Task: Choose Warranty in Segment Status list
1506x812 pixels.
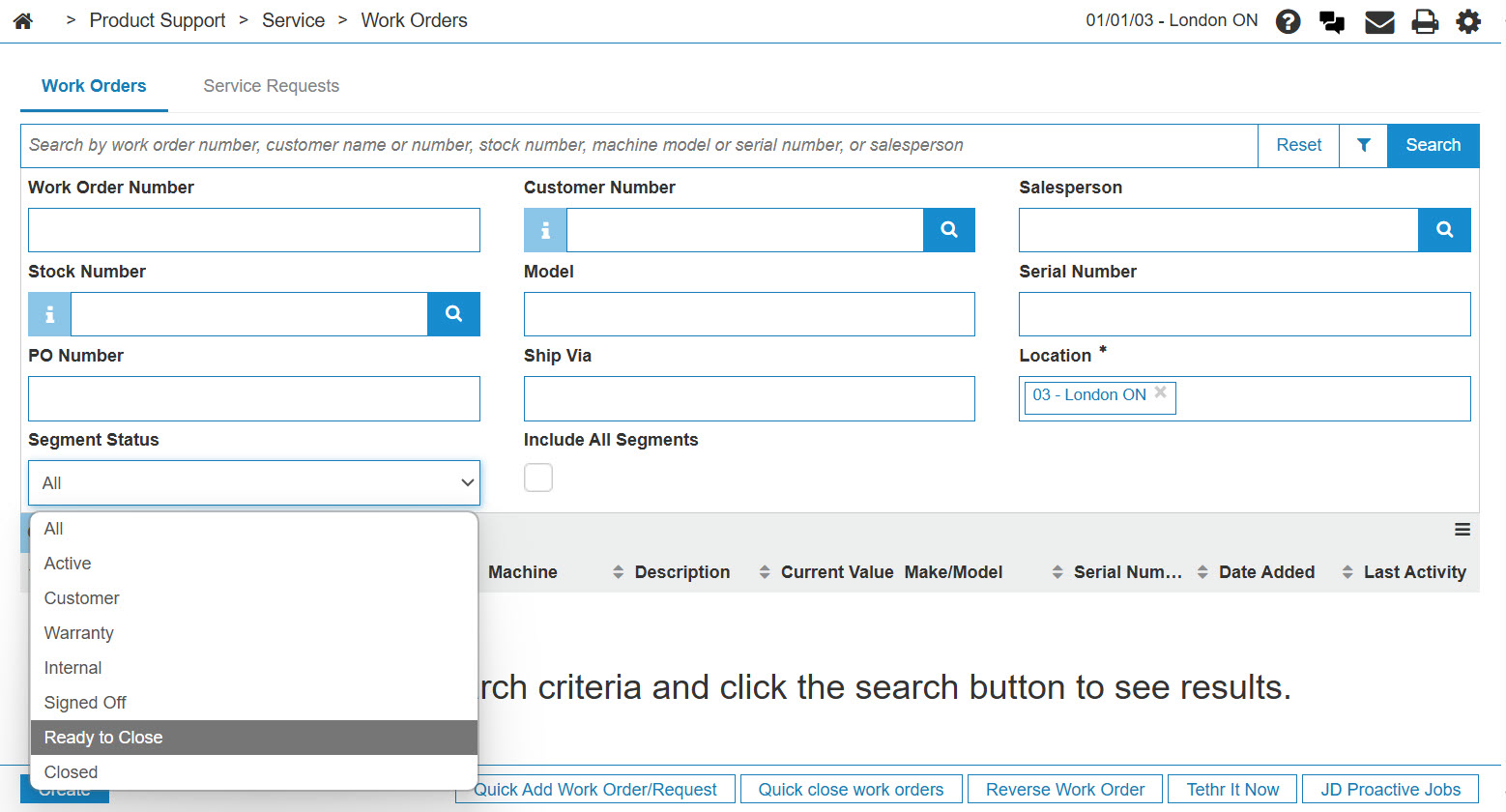Action: pos(79,633)
